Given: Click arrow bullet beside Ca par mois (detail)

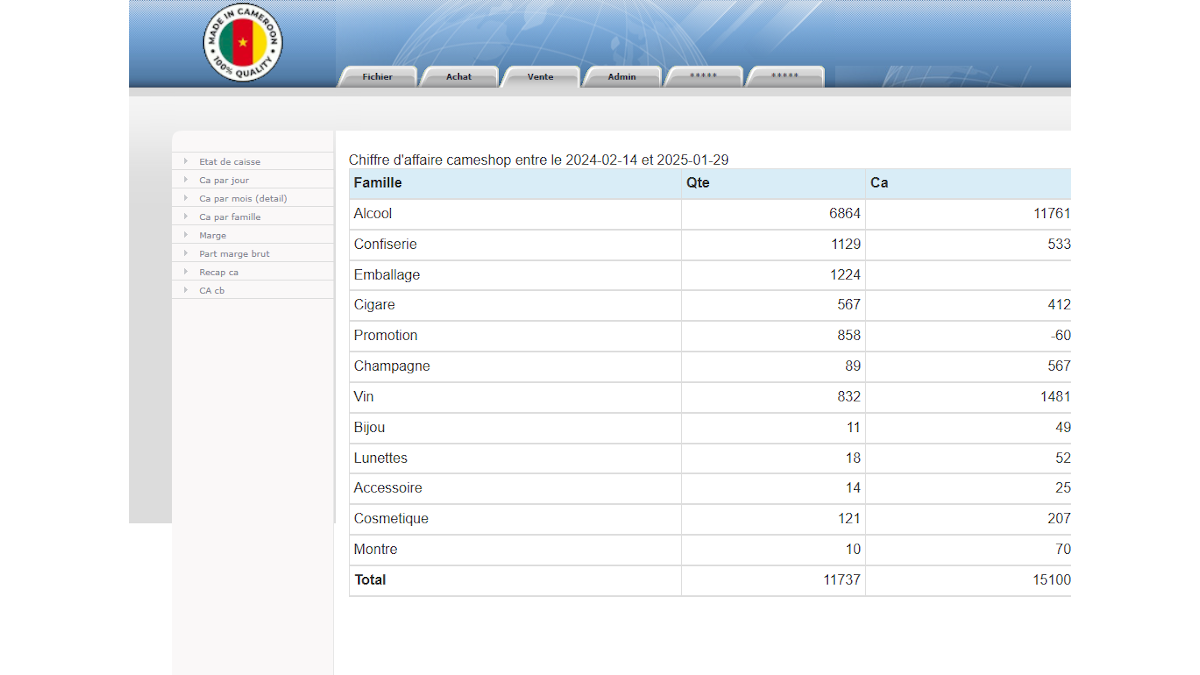Looking at the screenshot, I should point(185,198).
